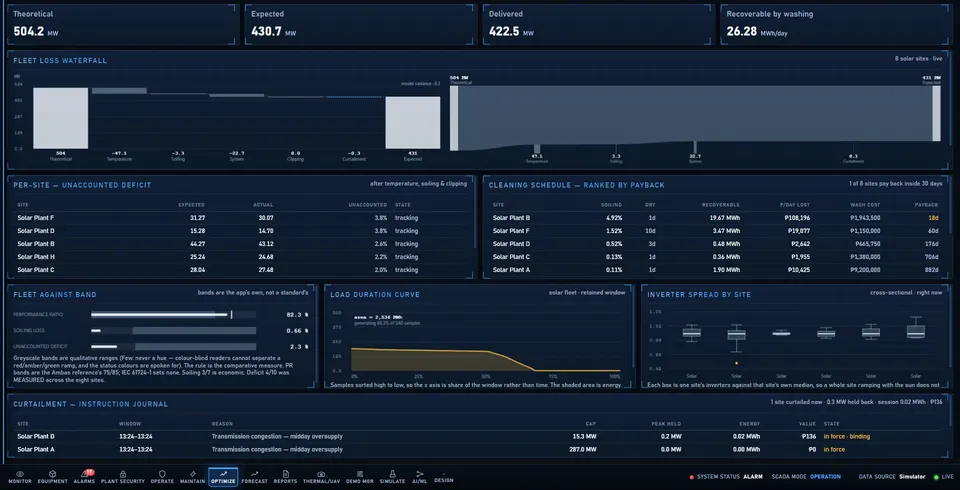Click the Reason column header in journal
Viewport: 960px width, 490px height.
click(x=222, y=424)
